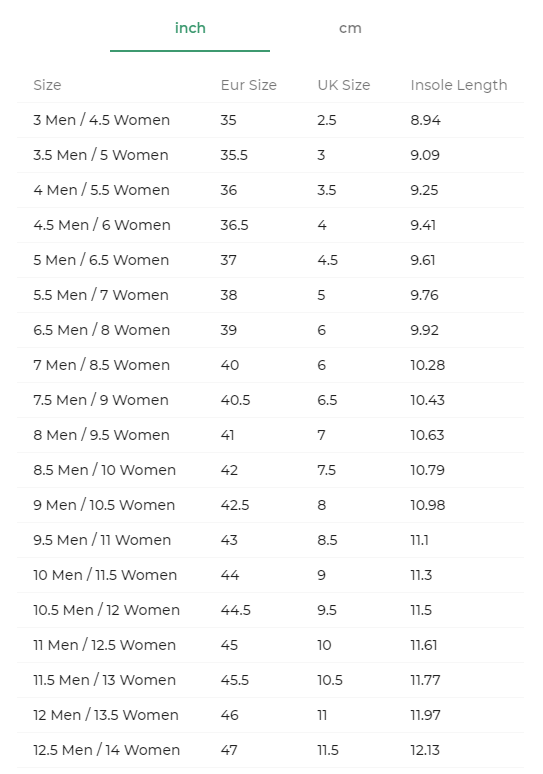
Task: Click the 9.76 insole length value
Action: 424,295
